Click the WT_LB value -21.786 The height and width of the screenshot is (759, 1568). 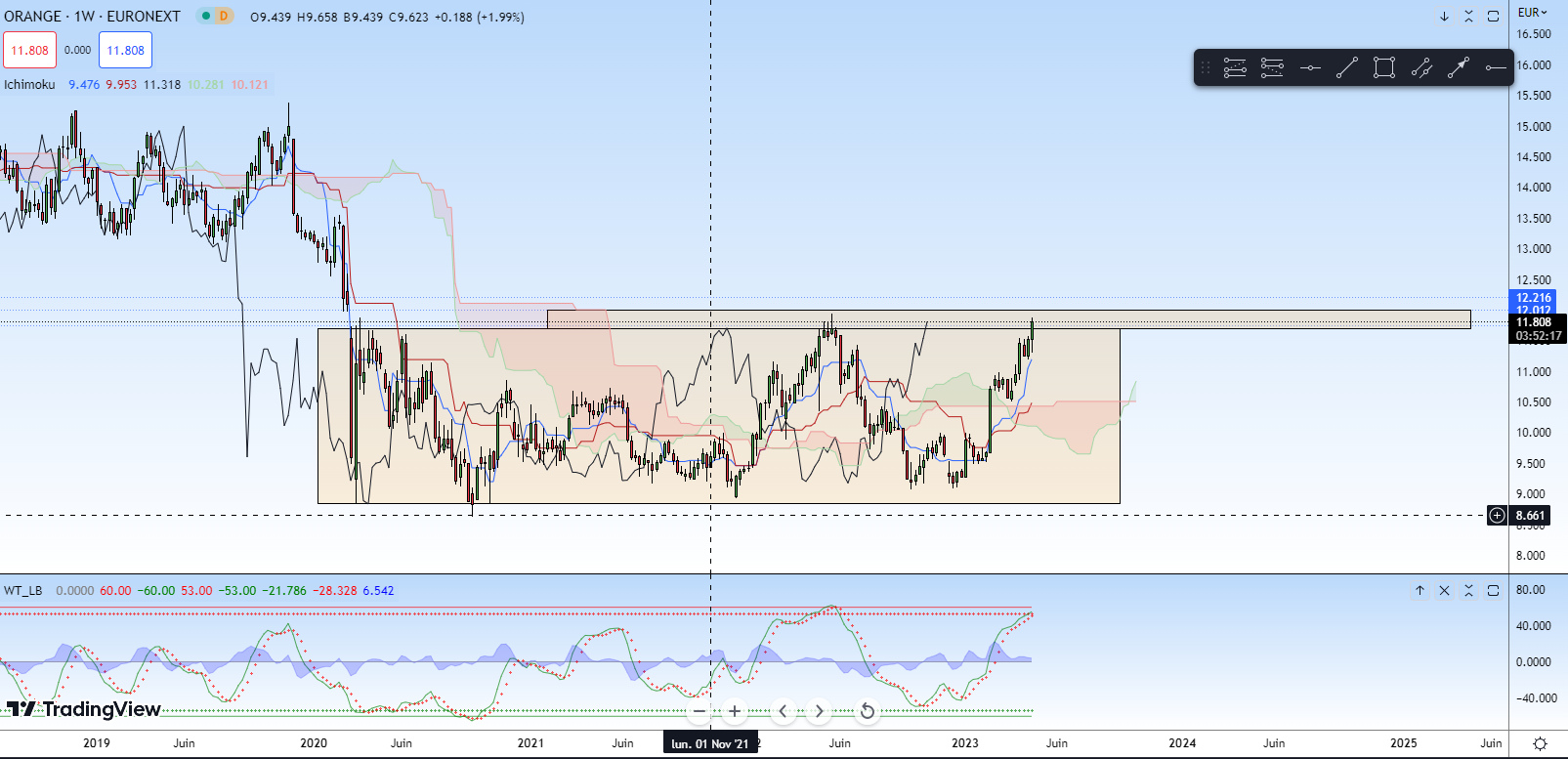coord(284,591)
